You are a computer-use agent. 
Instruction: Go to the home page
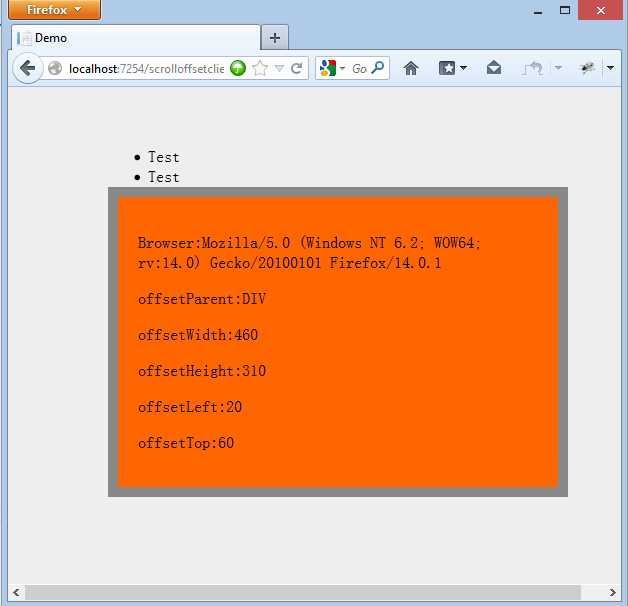pyautogui.click(x=411, y=68)
